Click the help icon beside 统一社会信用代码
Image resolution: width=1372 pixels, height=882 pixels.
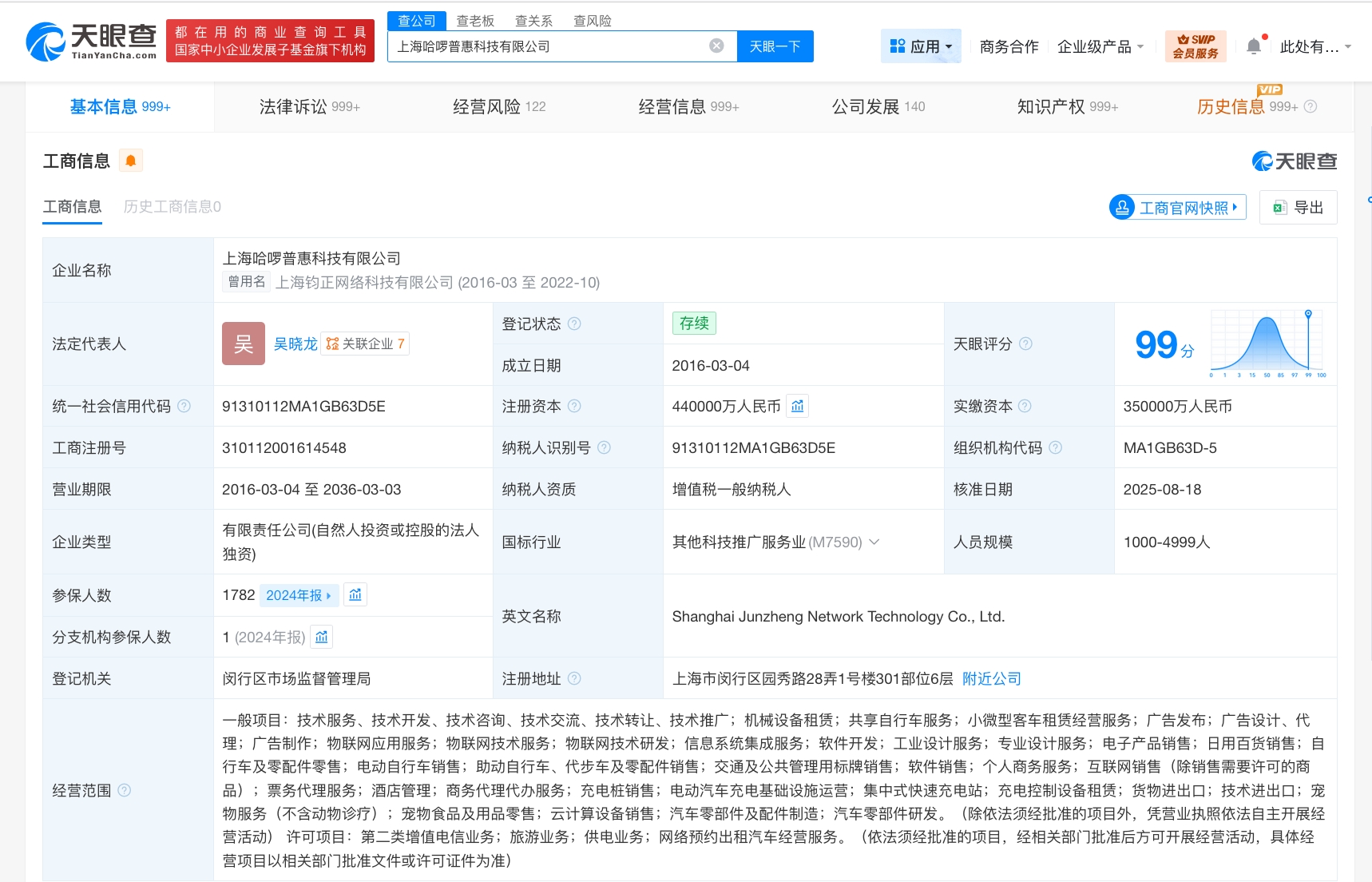pos(184,406)
